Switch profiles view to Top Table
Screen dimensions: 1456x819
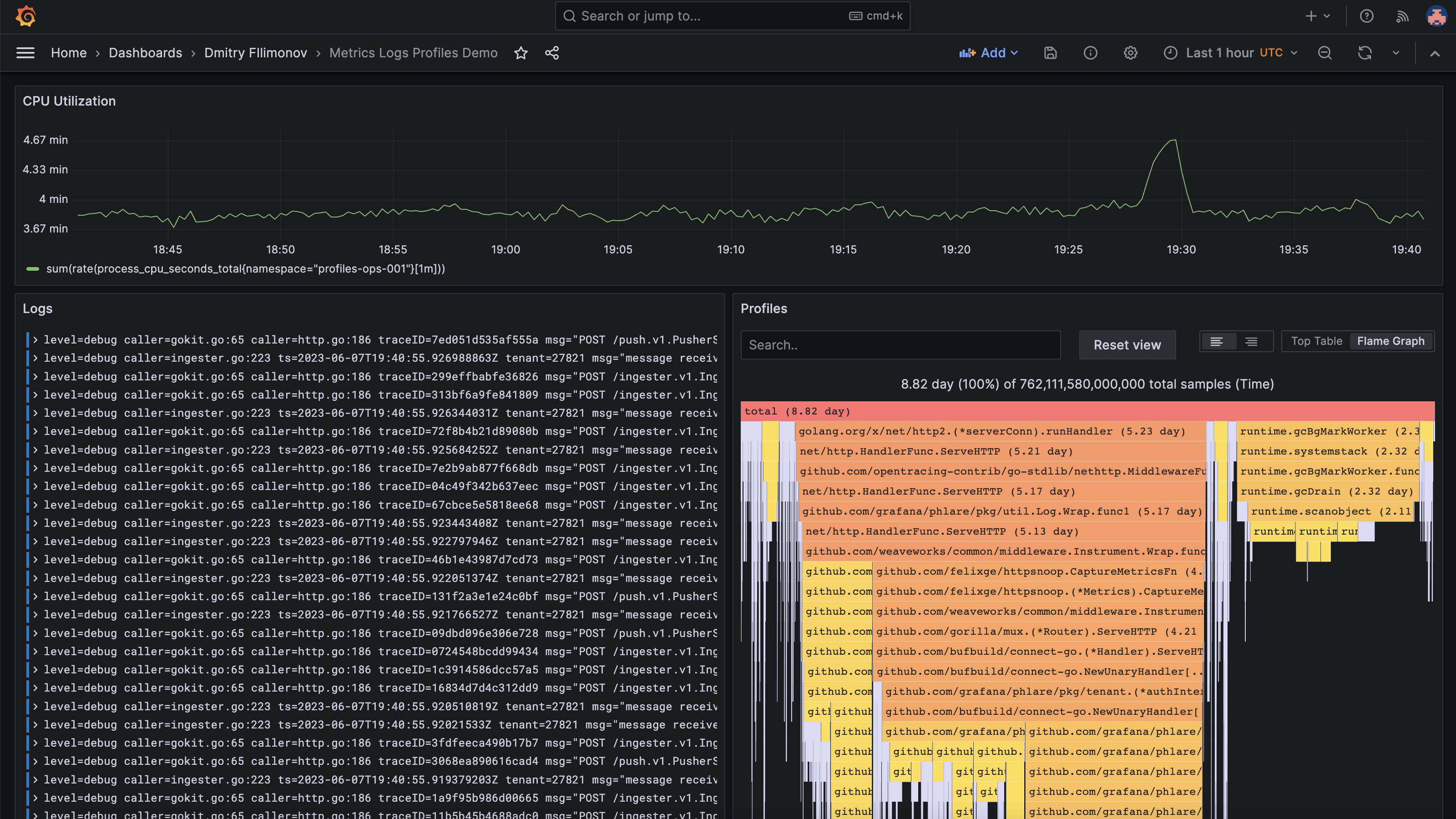coord(1316,341)
